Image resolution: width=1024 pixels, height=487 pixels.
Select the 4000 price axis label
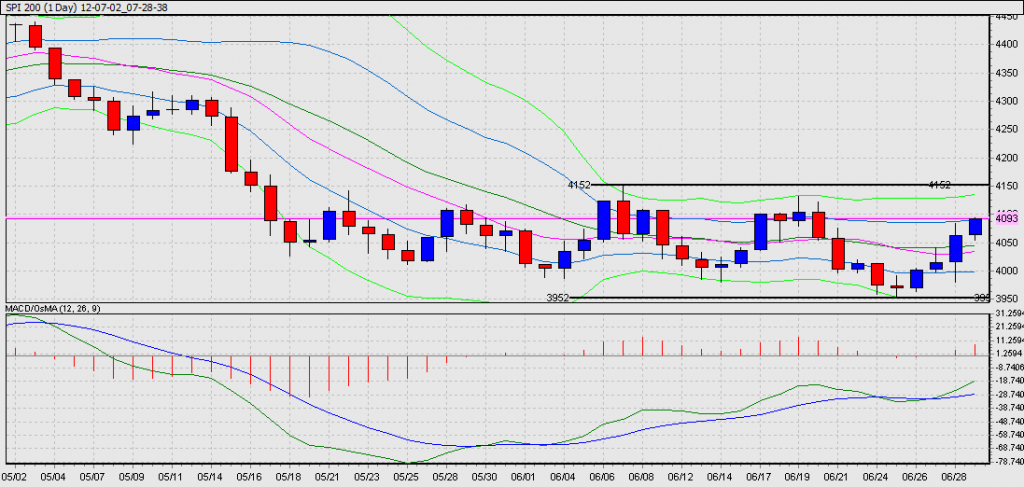(x=1007, y=271)
